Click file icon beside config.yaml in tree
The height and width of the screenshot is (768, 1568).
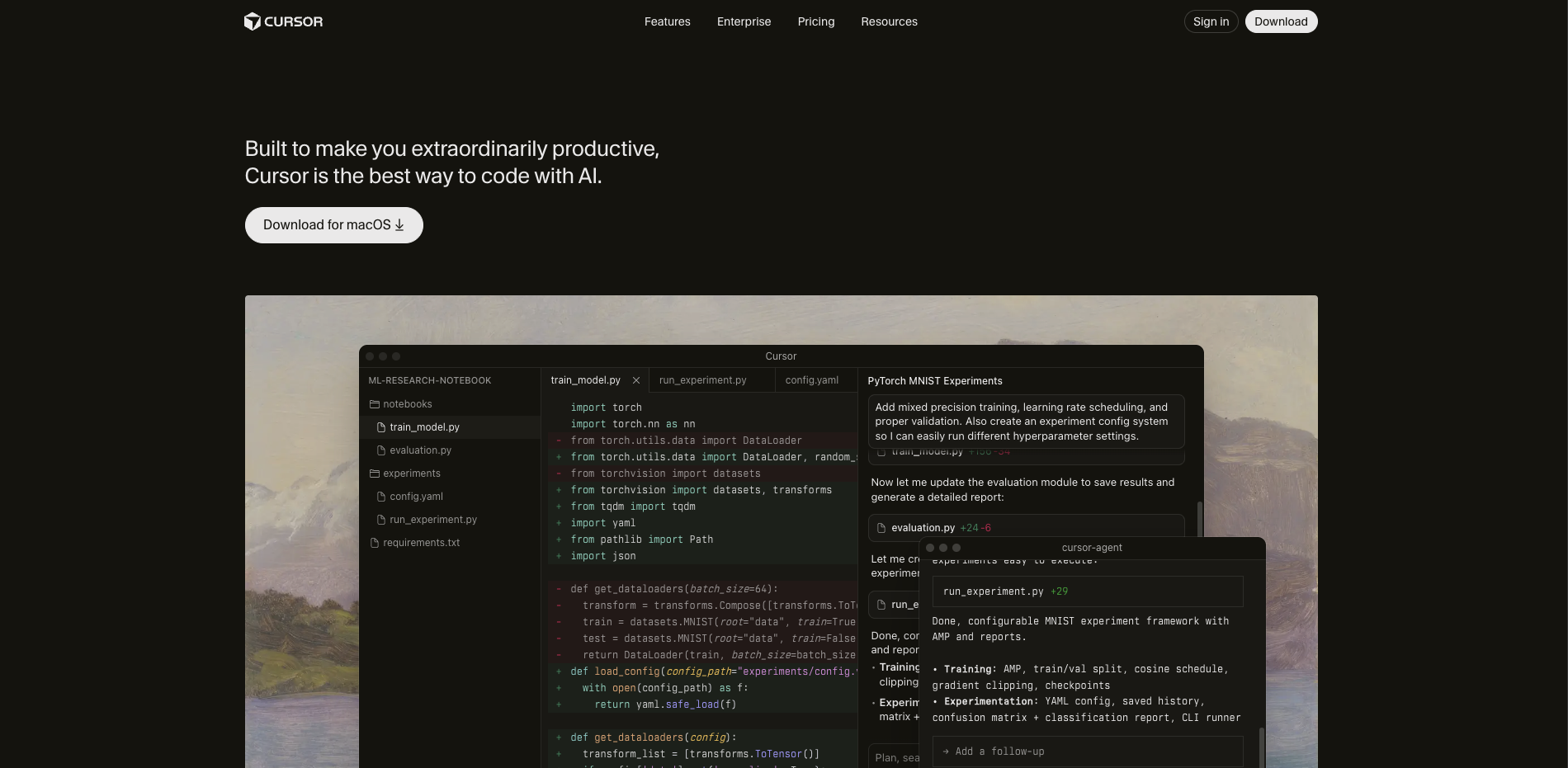pyautogui.click(x=381, y=497)
